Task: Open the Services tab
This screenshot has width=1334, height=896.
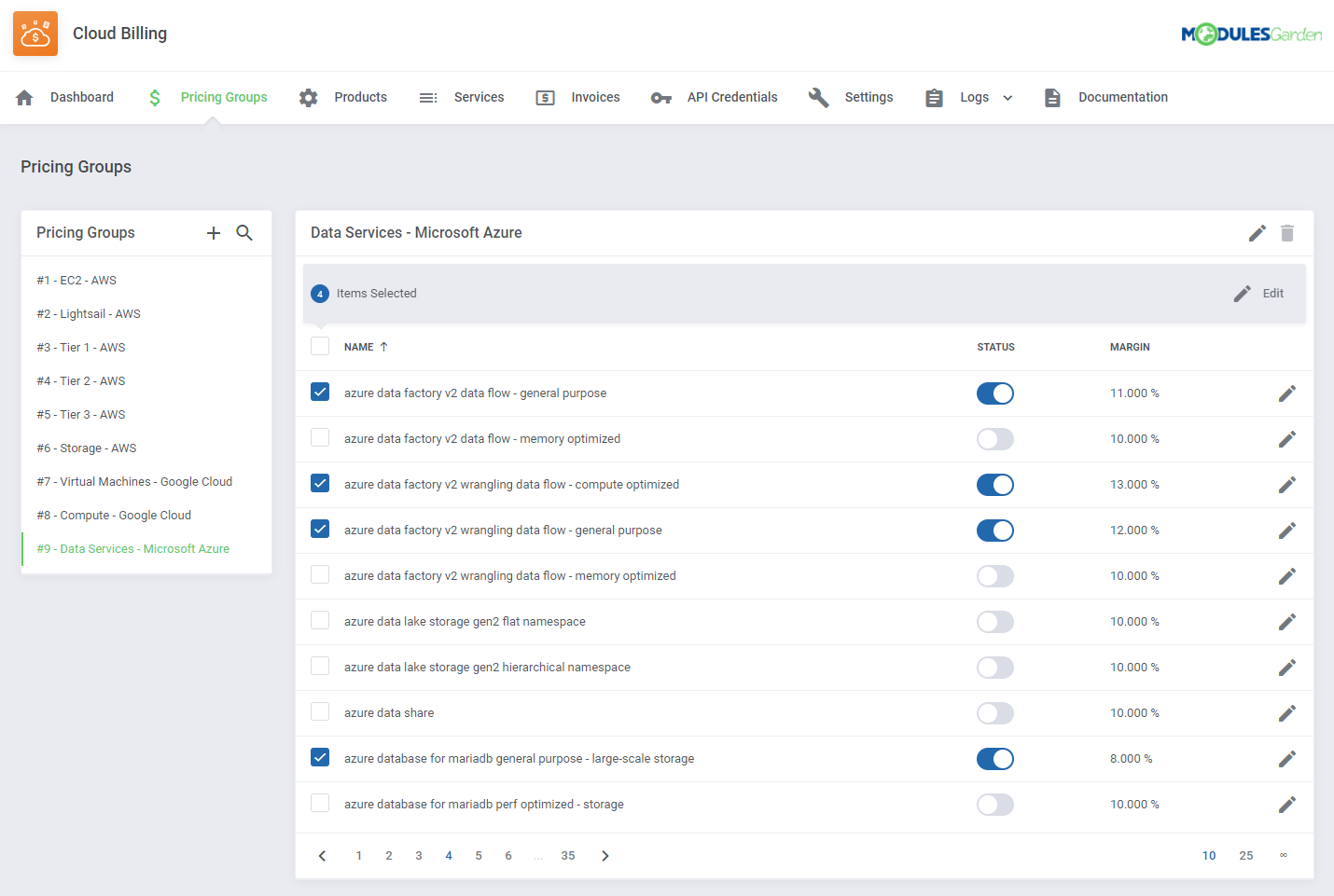Action: 461,98
